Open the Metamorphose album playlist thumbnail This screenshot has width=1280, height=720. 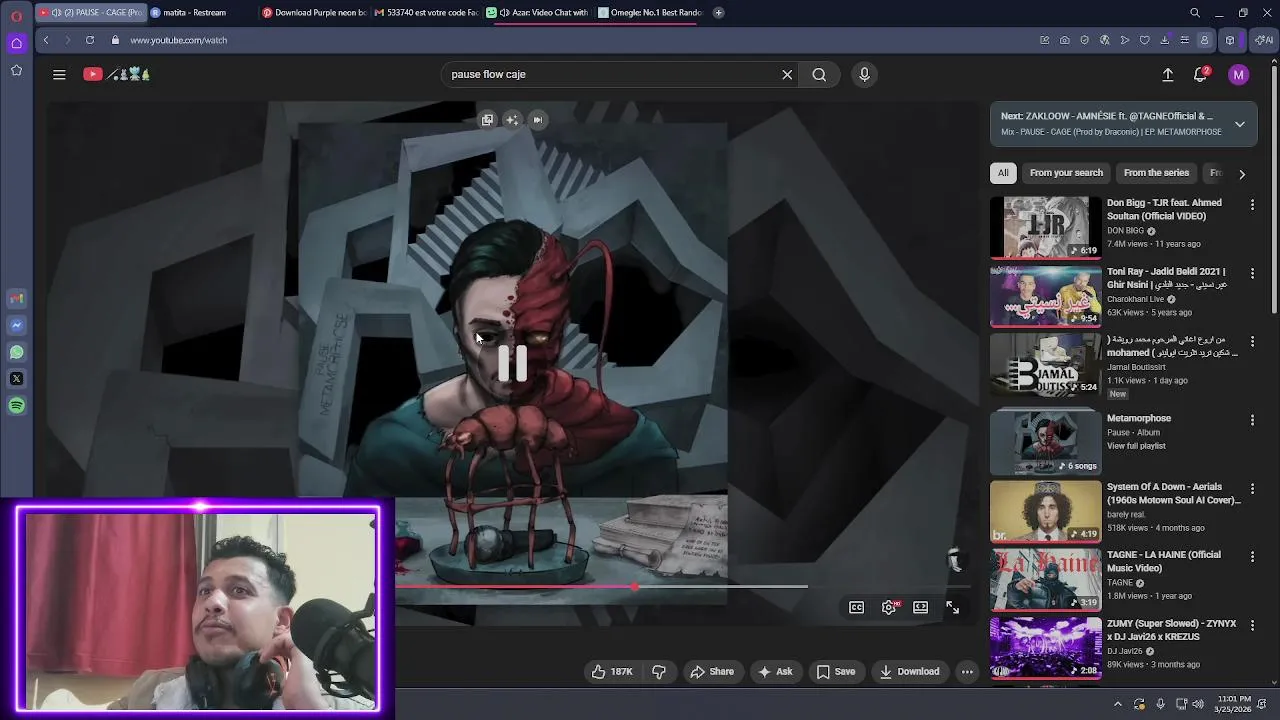click(x=1045, y=442)
